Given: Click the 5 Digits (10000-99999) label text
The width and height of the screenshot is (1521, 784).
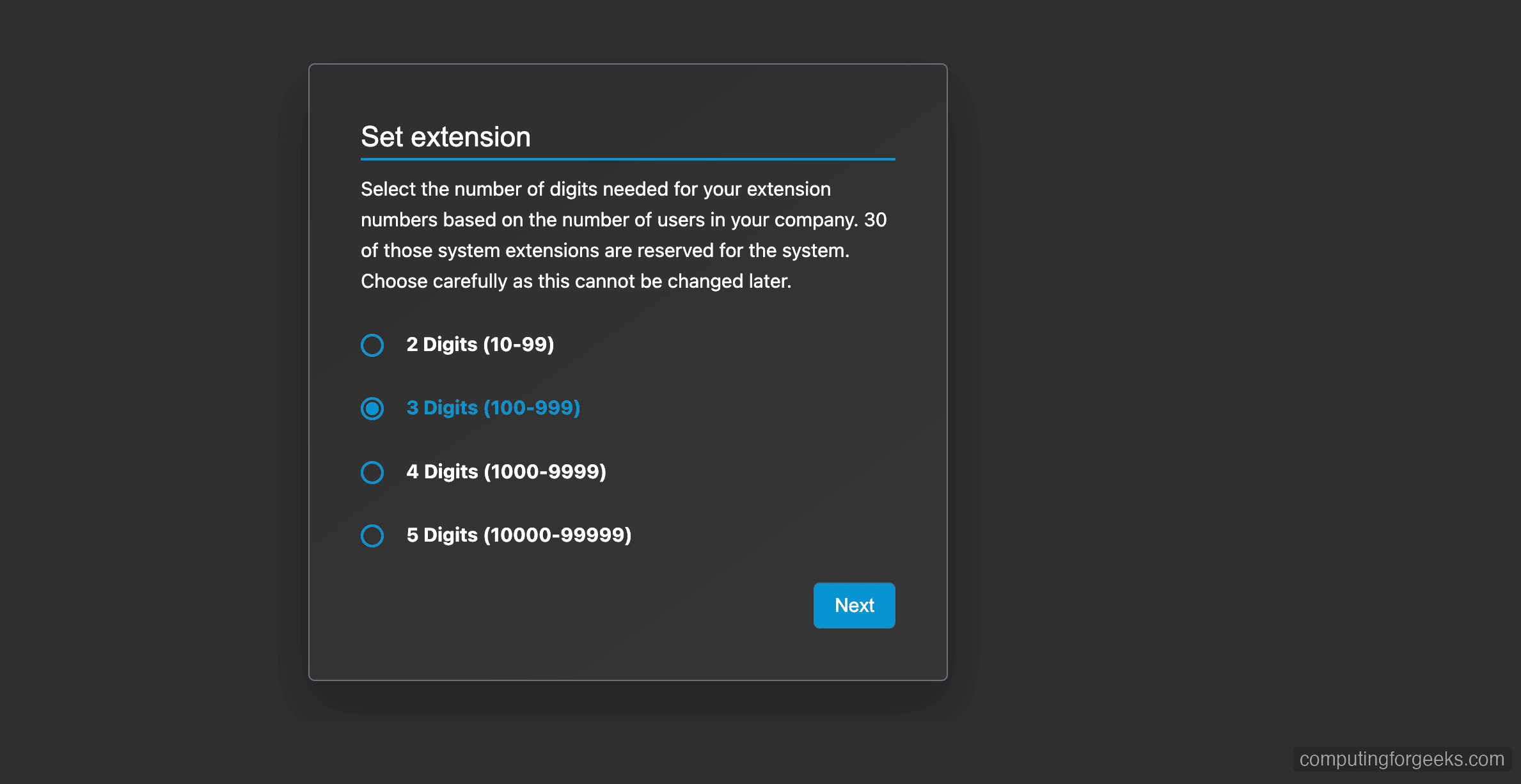Looking at the screenshot, I should tap(519, 535).
